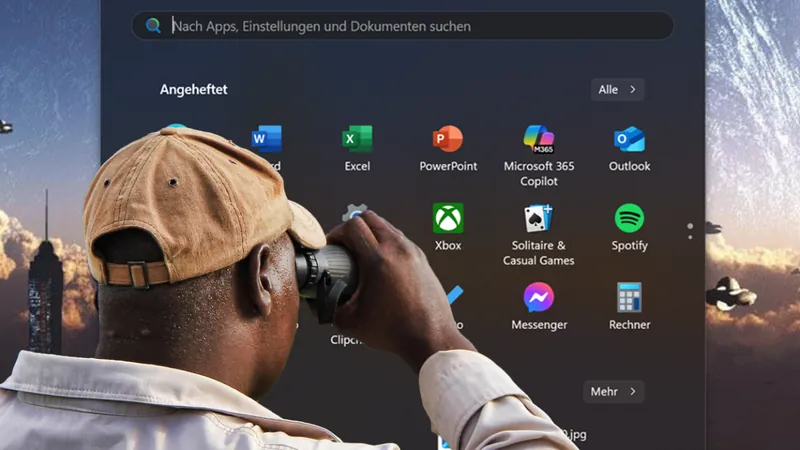Show all apps via Alle button
This screenshot has height=450, width=800.
pos(617,89)
